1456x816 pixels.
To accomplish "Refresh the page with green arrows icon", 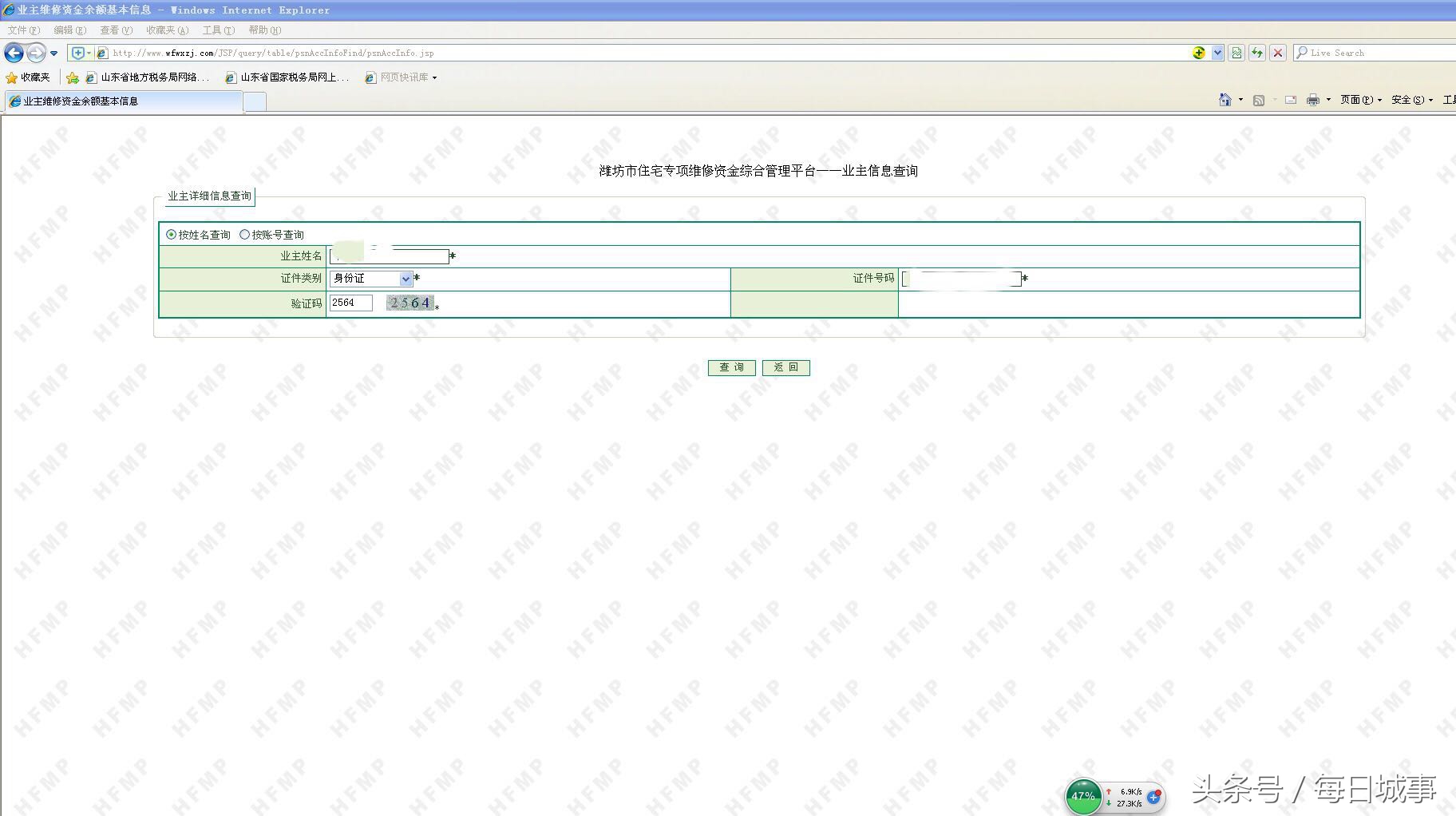I will coord(1257,53).
